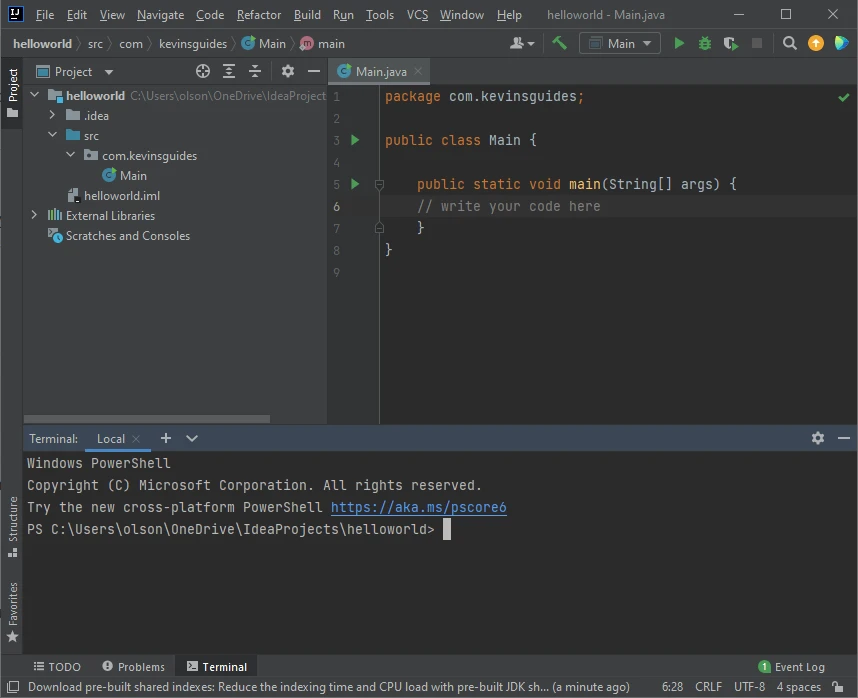Click the src breadcrumb in navigation bar

point(95,44)
